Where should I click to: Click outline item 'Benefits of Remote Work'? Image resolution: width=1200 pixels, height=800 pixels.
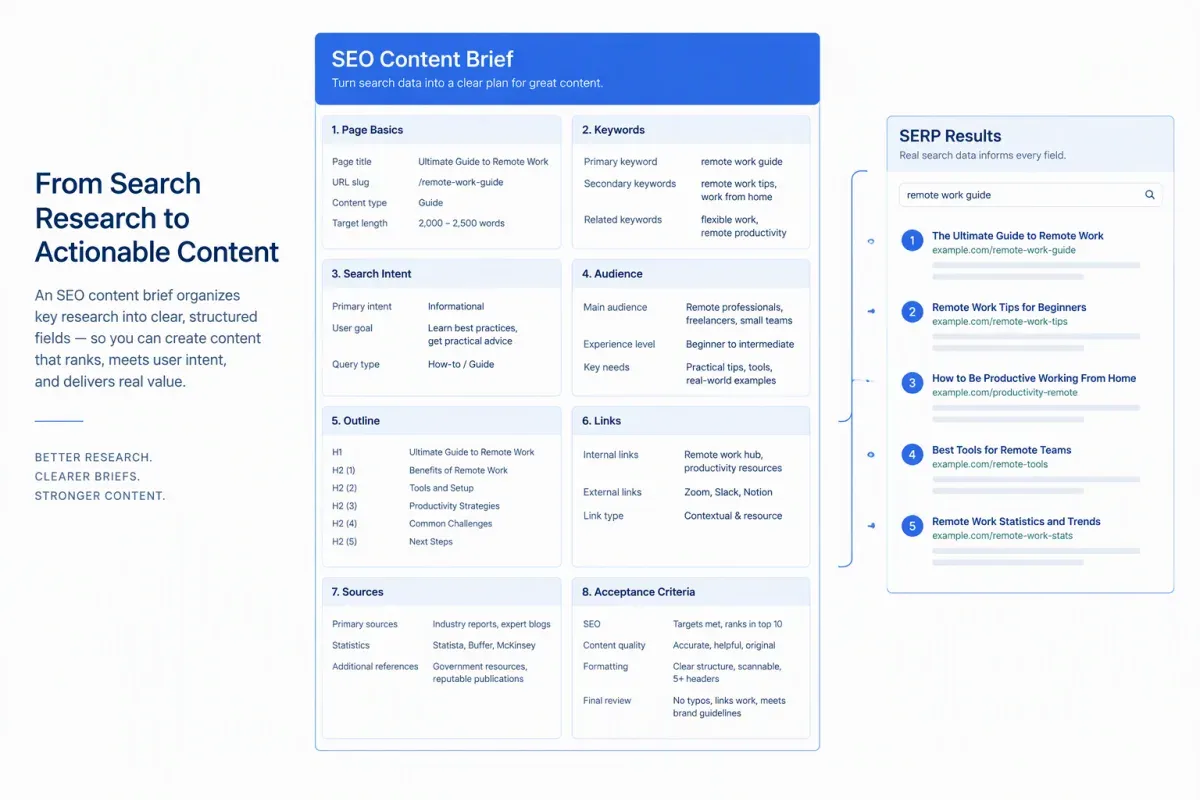458,470
